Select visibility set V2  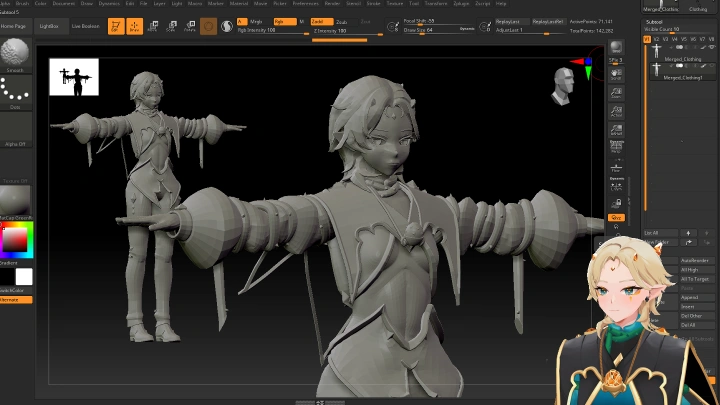click(x=656, y=39)
